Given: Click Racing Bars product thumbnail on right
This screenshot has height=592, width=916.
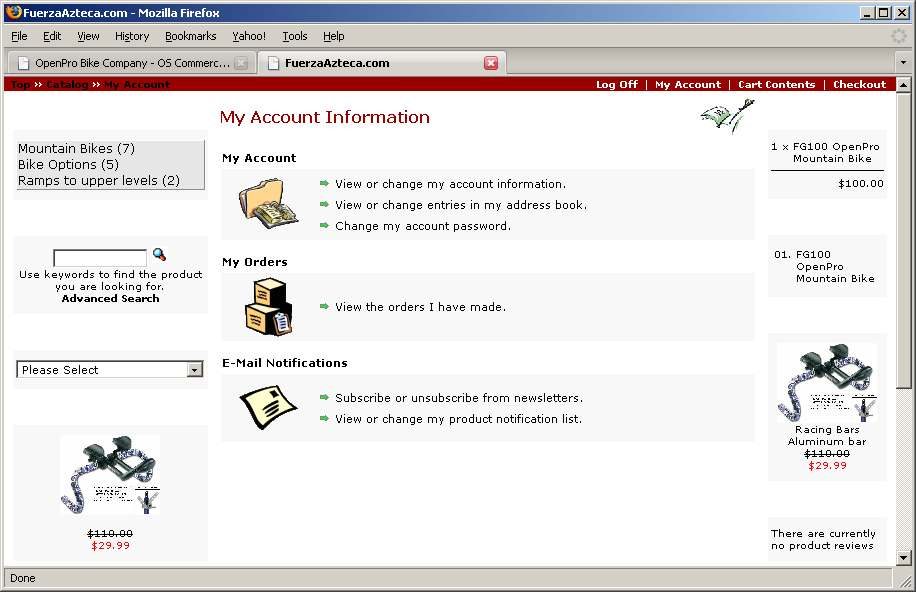Looking at the screenshot, I should coord(826,383).
